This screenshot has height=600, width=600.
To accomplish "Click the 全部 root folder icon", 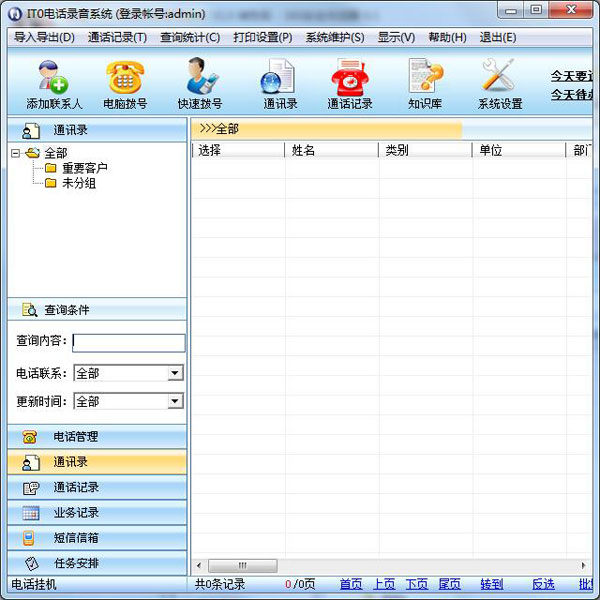I will tap(33, 153).
